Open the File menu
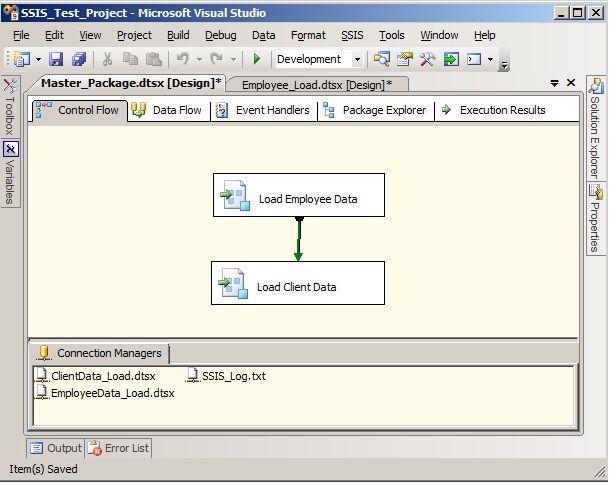611x485 pixels. click(x=21, y=35)
